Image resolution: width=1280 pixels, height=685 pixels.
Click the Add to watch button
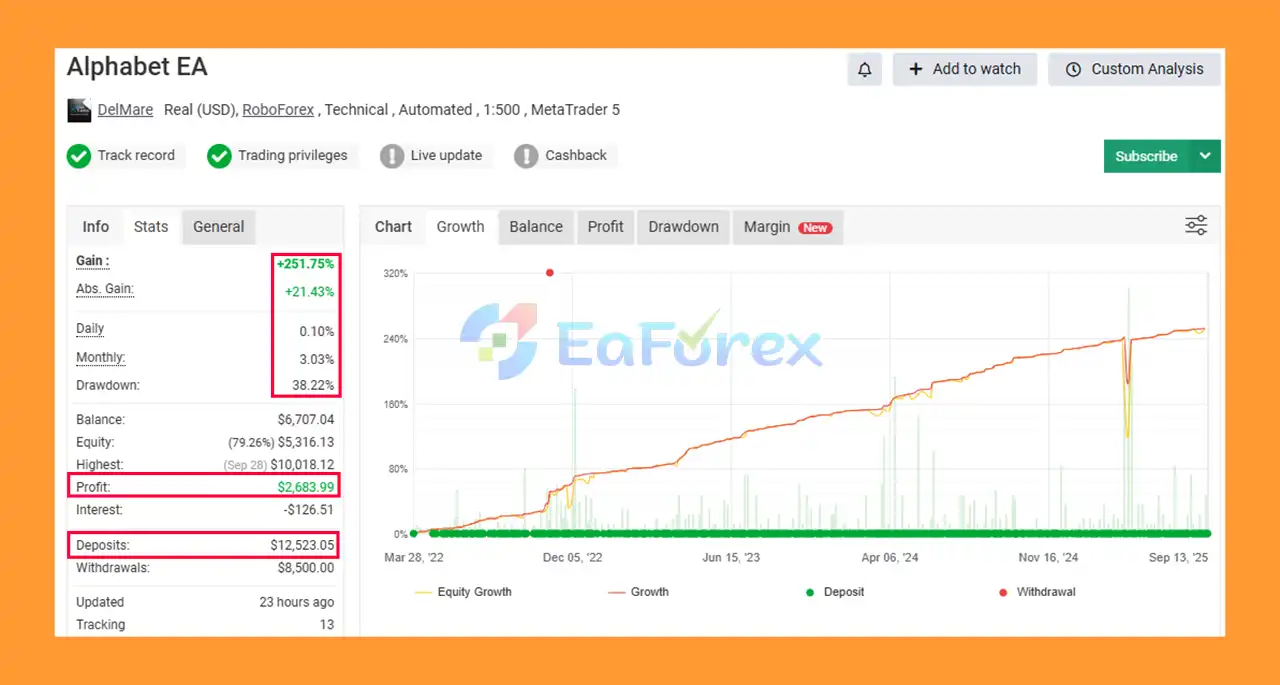click(965, 69)
